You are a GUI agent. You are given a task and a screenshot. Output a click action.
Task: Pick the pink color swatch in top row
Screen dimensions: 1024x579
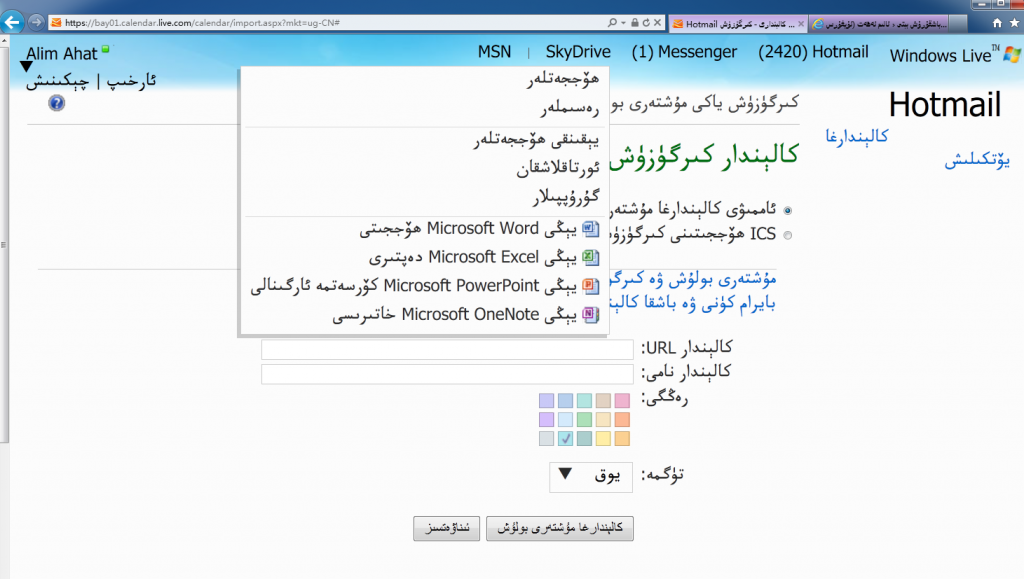click(622, 400)
